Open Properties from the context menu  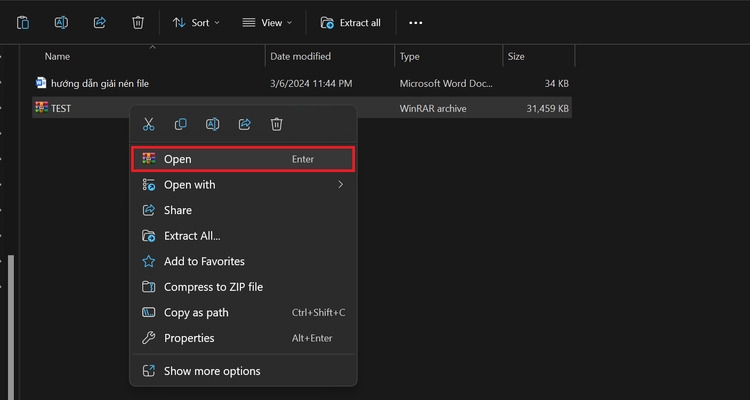(189, 338)
